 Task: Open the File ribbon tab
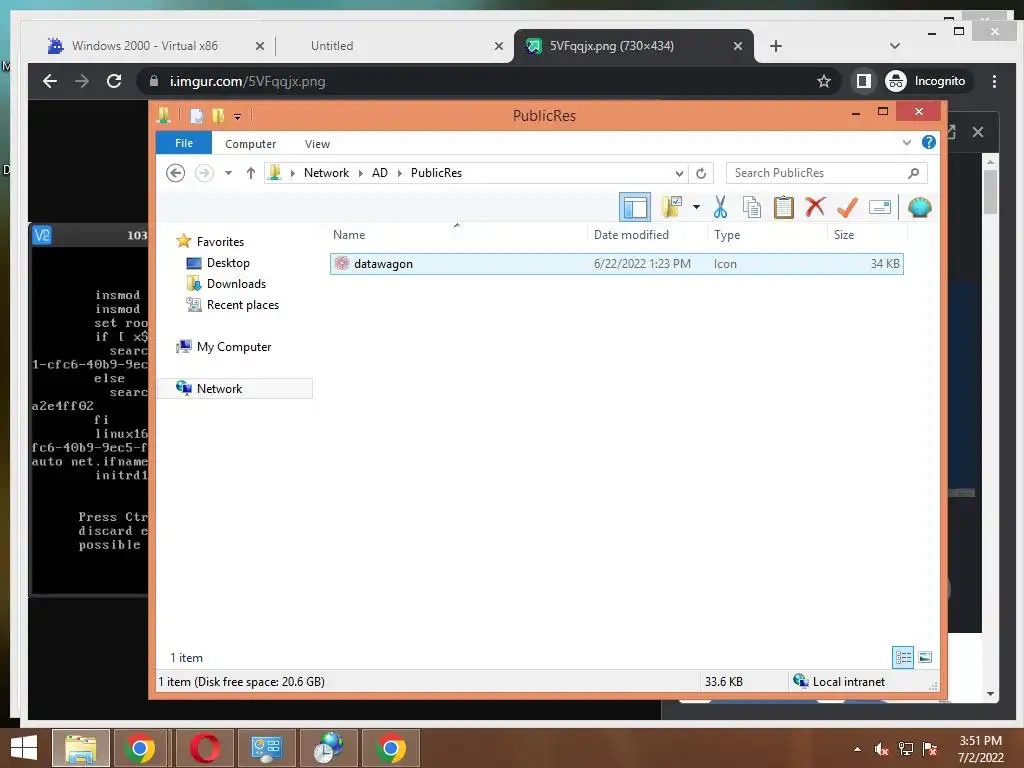click(x=184, y=143)
